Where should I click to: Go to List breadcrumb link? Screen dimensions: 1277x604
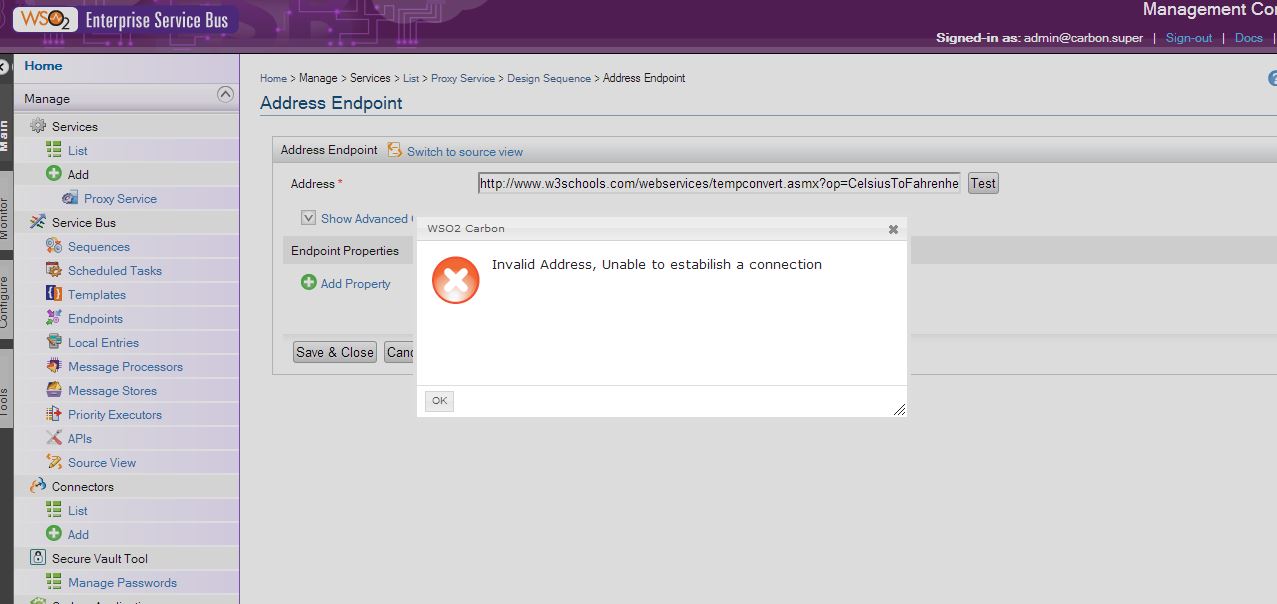point(411,78)
